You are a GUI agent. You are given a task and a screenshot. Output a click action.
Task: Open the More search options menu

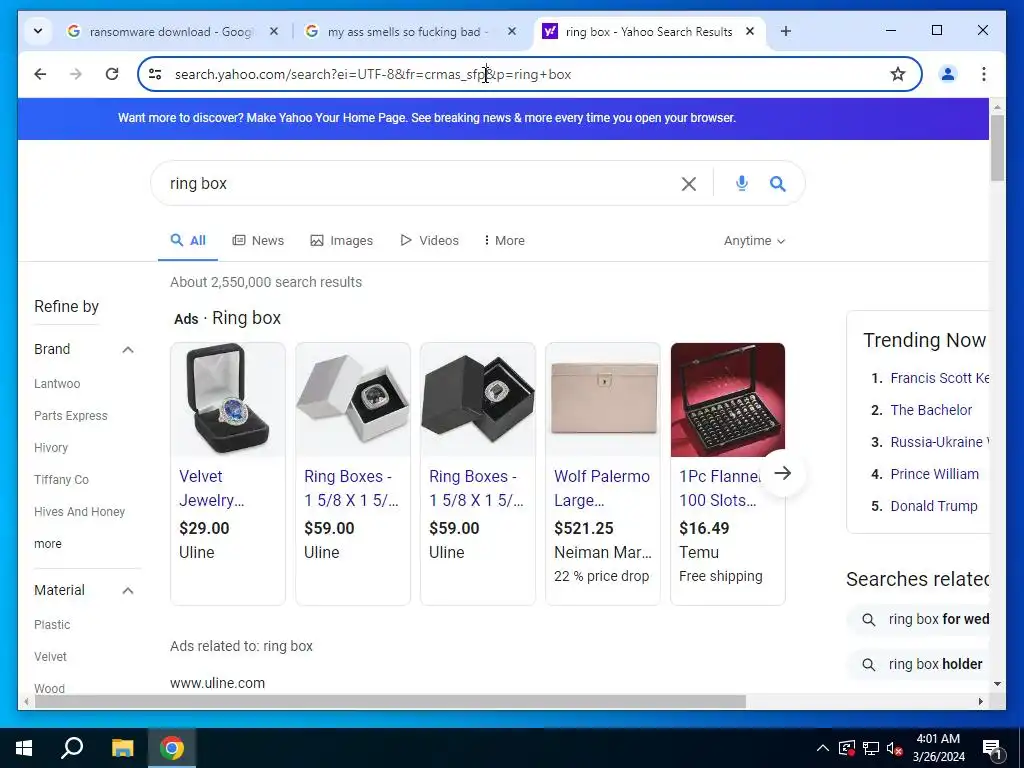504,240
